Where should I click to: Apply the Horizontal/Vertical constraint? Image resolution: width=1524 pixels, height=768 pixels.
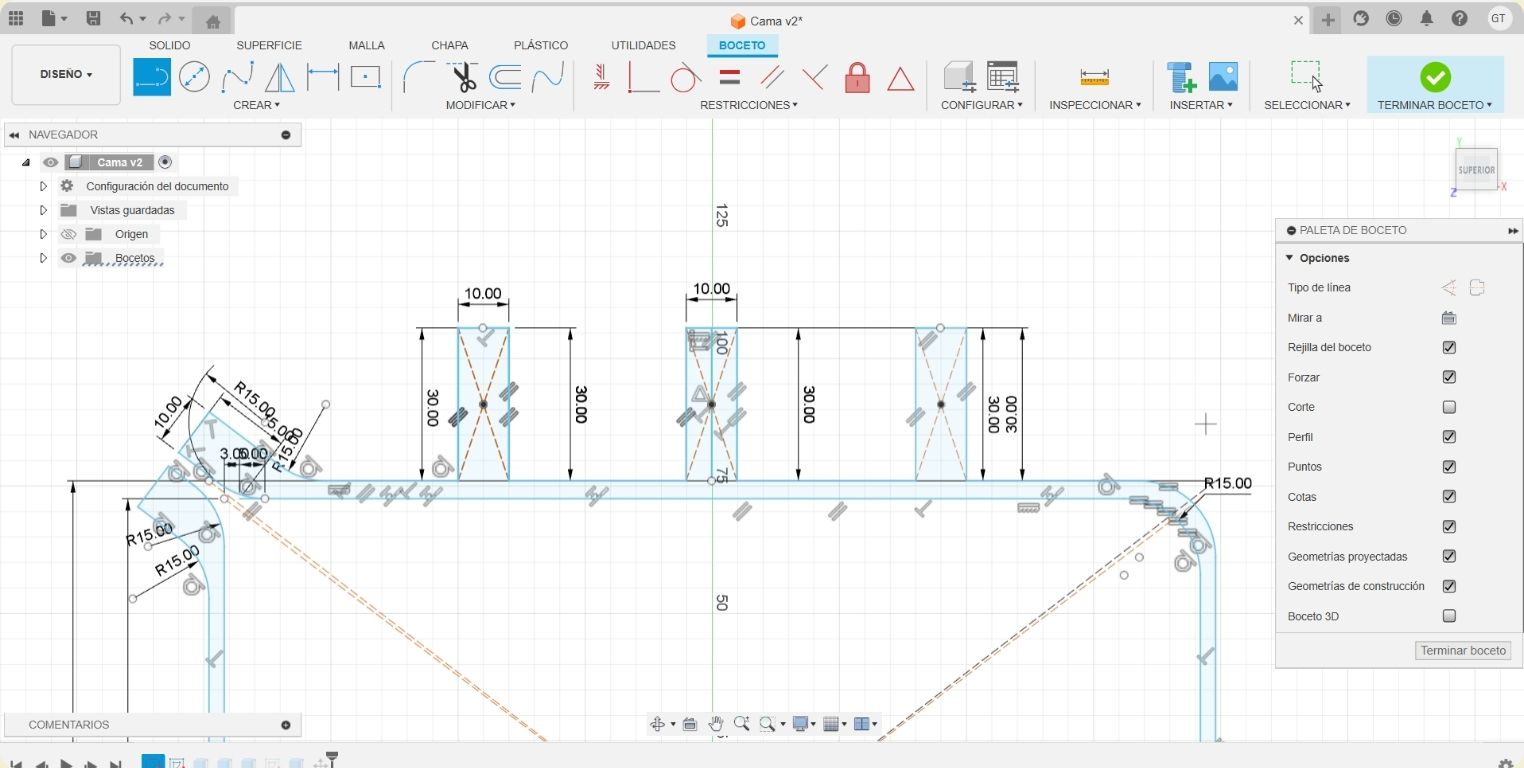click(x=601, y=77)
